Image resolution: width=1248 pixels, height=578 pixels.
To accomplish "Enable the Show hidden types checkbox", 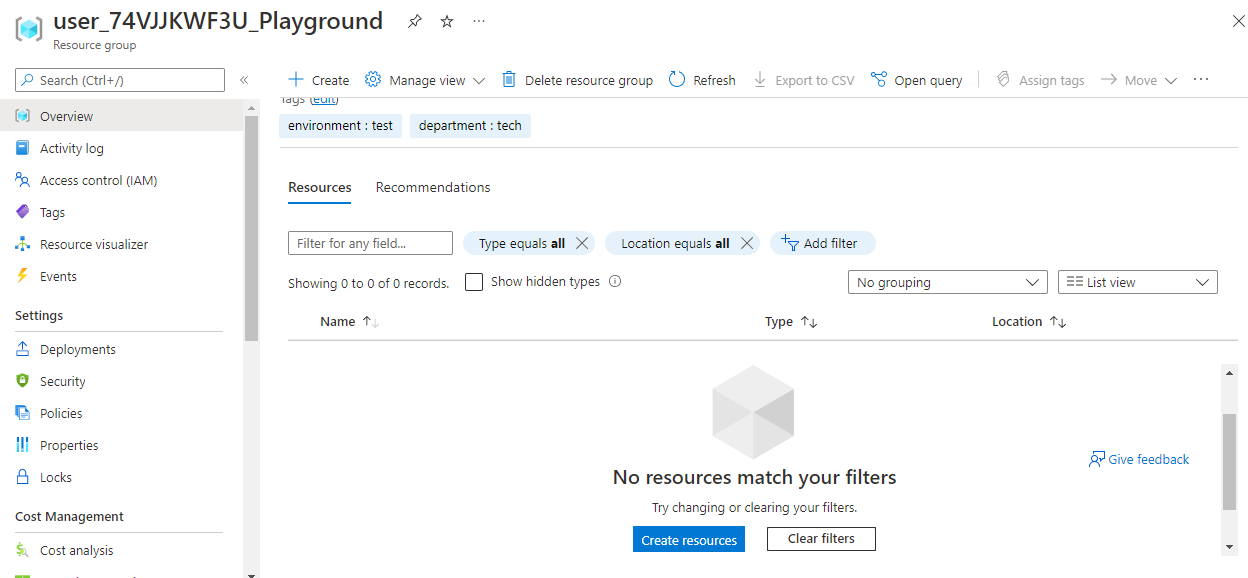I will coord(473,281).
